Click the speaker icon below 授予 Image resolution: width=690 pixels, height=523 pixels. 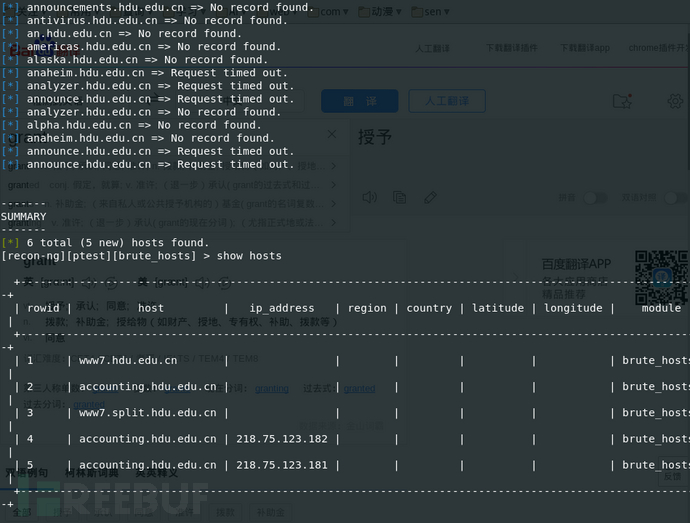pyautogui.click(x=369, y=198)
